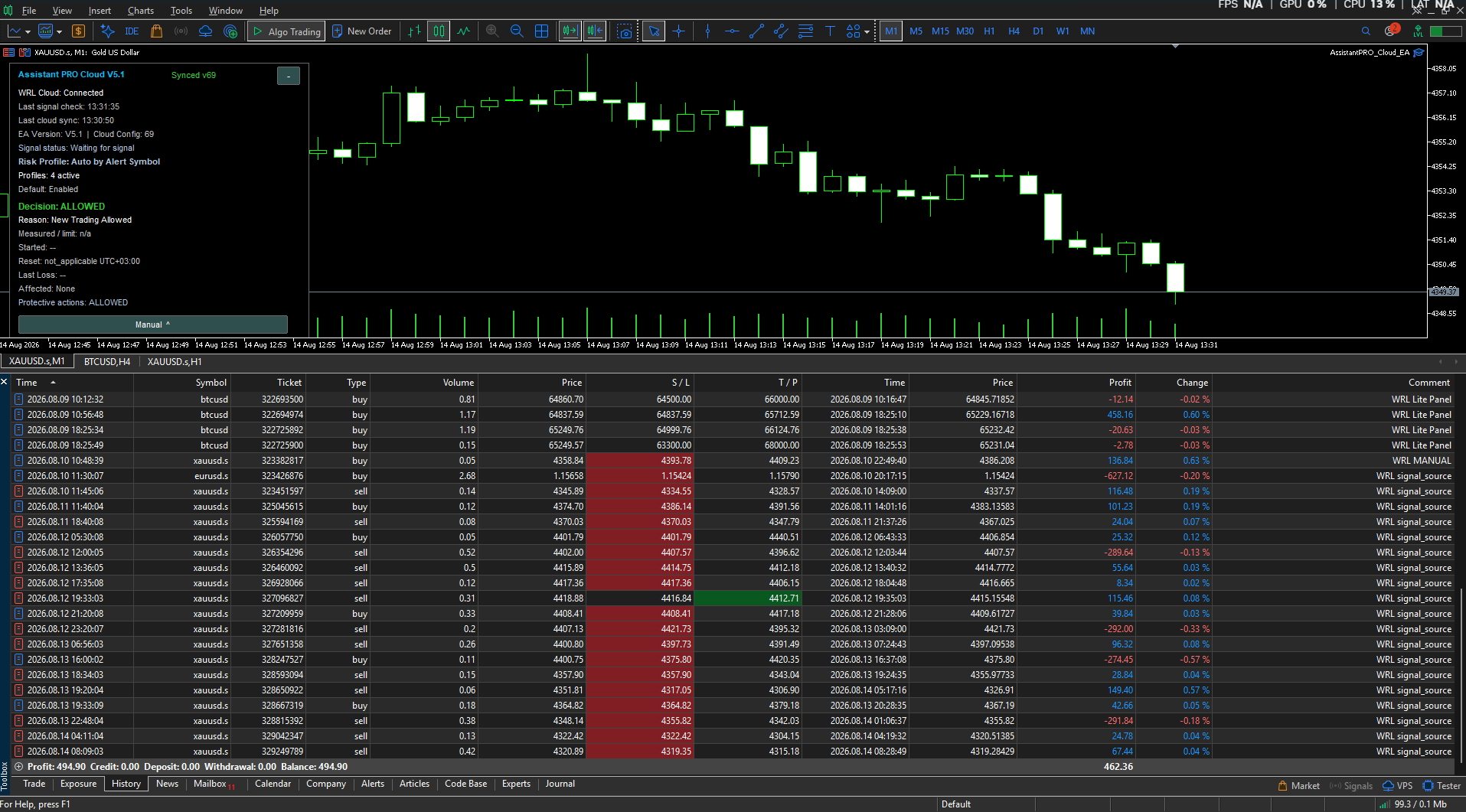The image size is (1466, 812).
Task: Select the crosshair tool
Action: (x=679, y=31)
